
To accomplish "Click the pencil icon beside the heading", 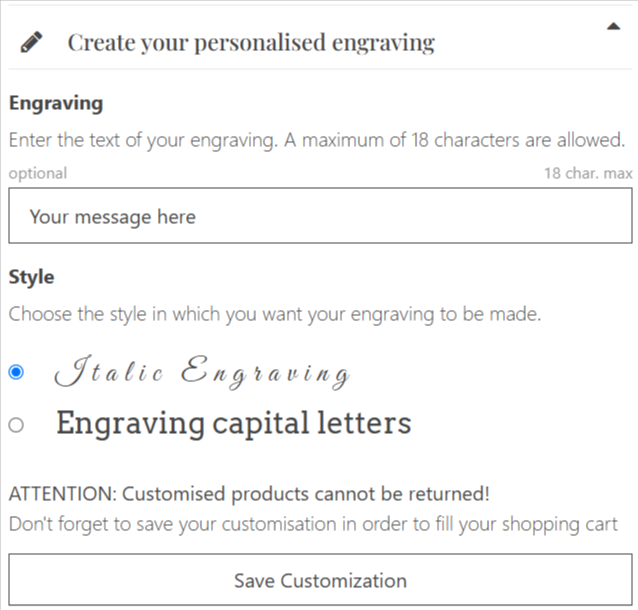I will 31,42.
